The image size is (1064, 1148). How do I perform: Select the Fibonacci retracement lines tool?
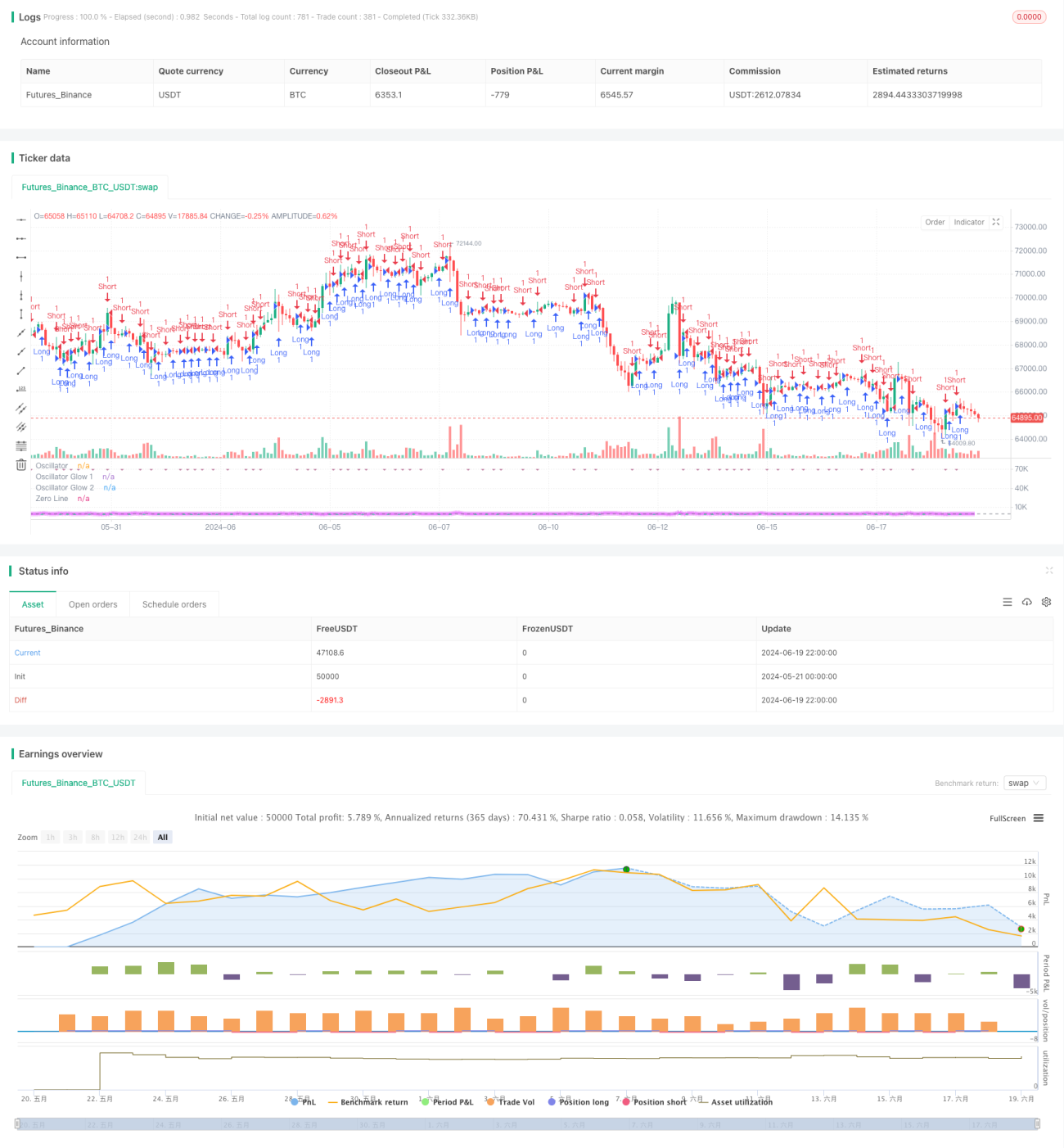pos(21,445)
